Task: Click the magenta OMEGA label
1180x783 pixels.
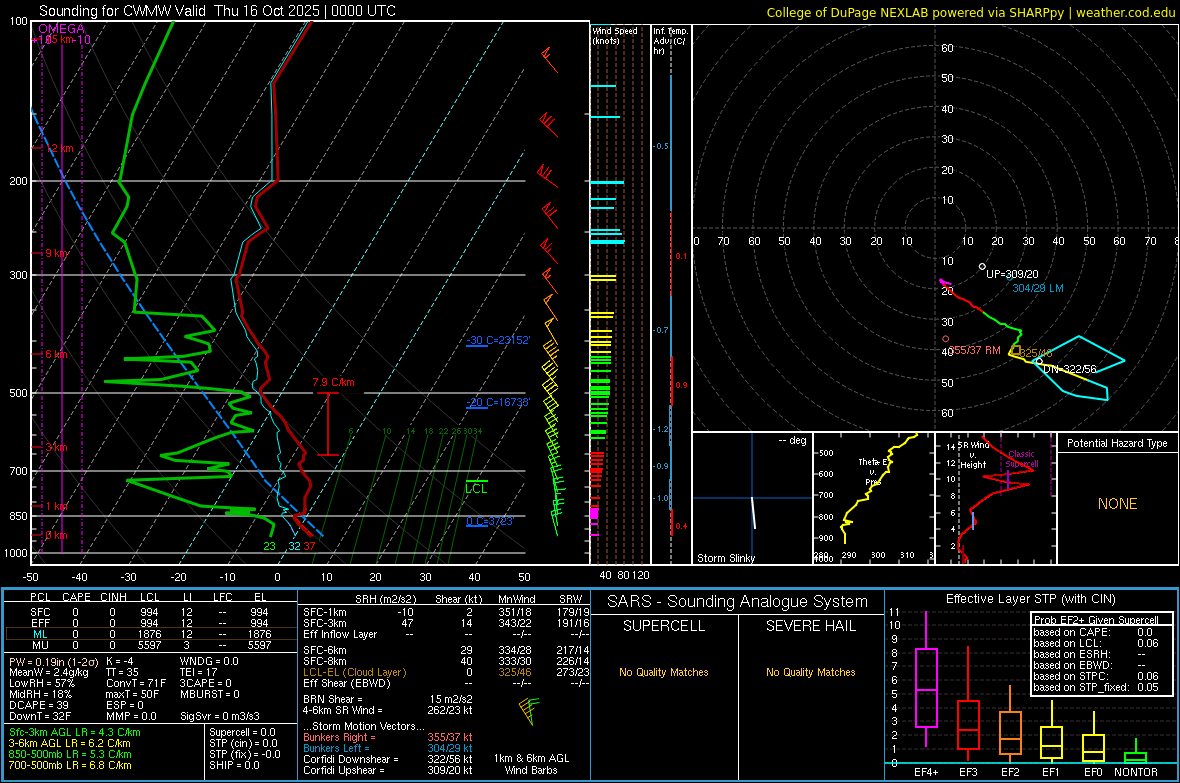Action: point(62,29)
